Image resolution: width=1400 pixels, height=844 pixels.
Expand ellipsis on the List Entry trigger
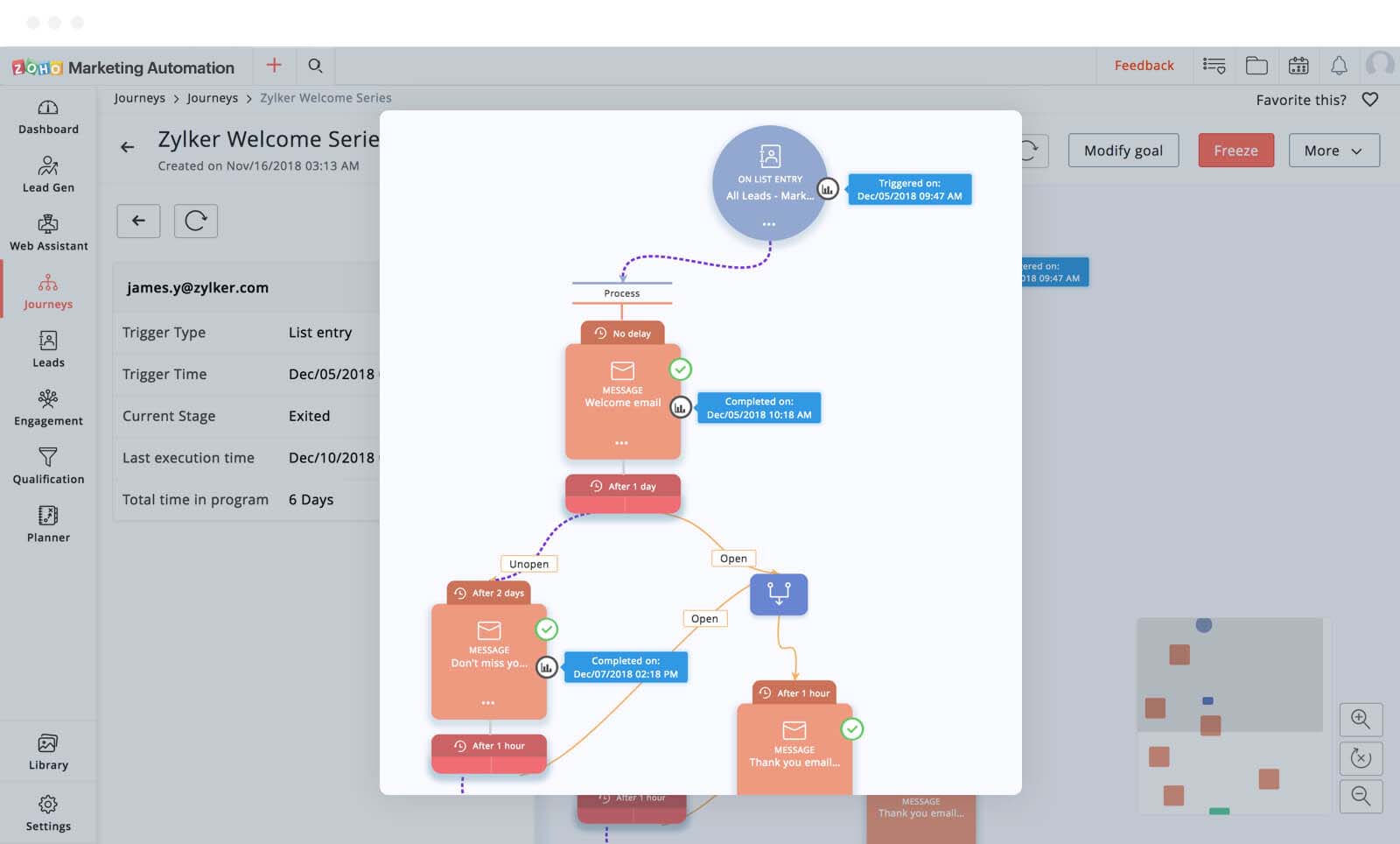click(768, 225)
